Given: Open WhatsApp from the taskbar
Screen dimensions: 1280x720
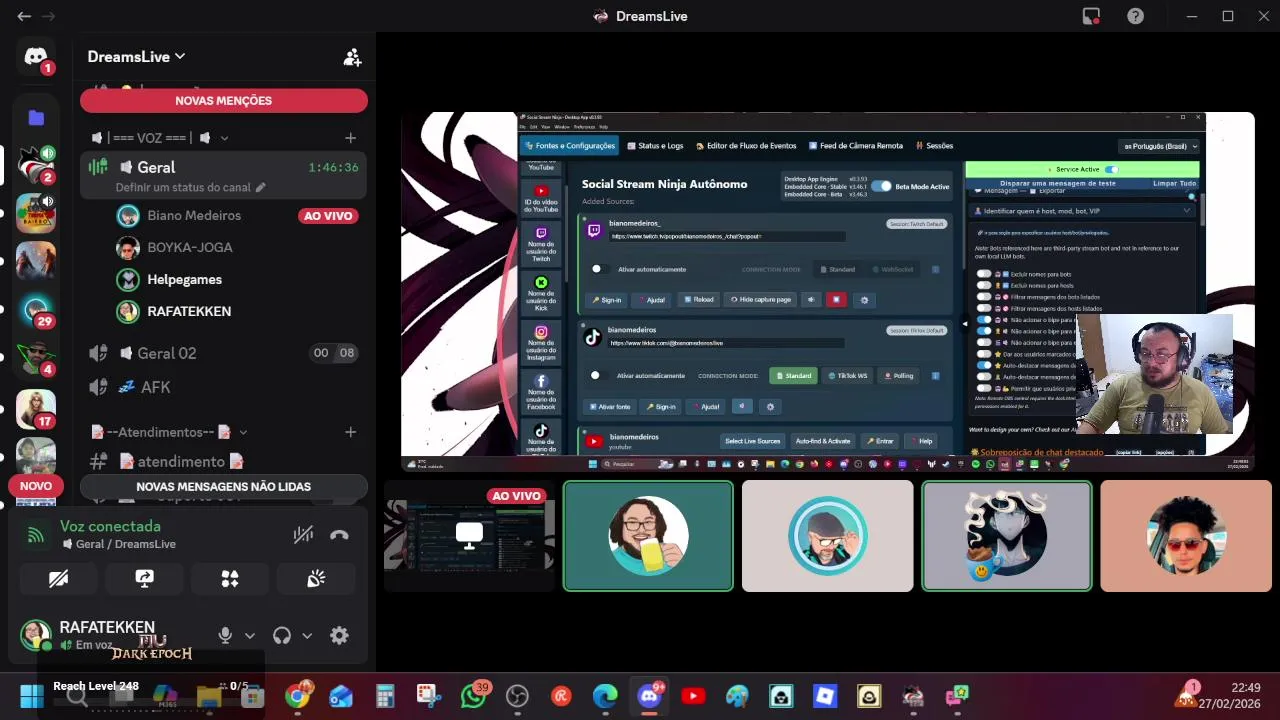Looking at the screenshot, I should click(x=473, y=696).
